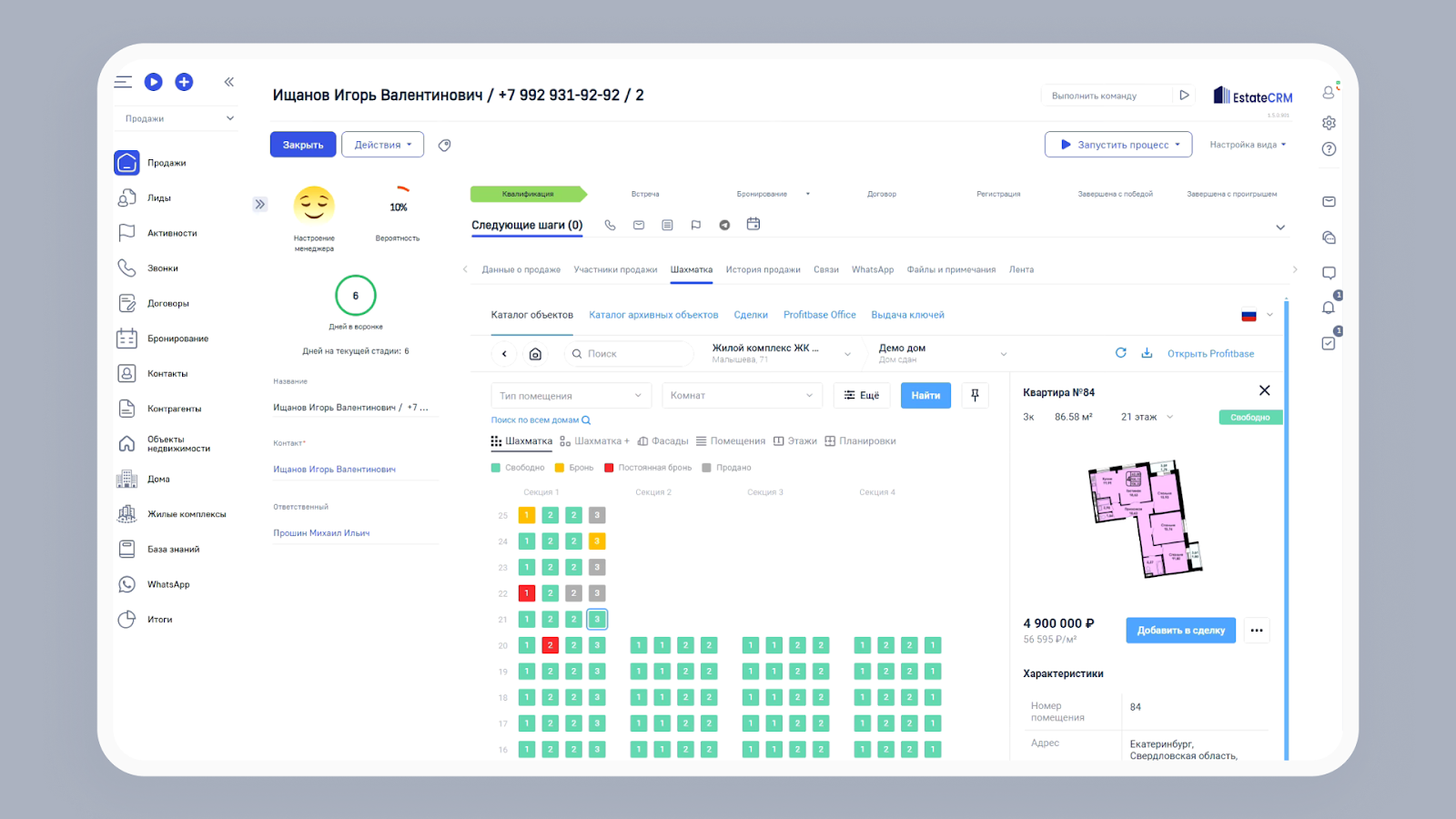Viewport: 1456px width, 819px height.
Task: Open the Каталог архивных объектов tab
Action: coord(653,315)
